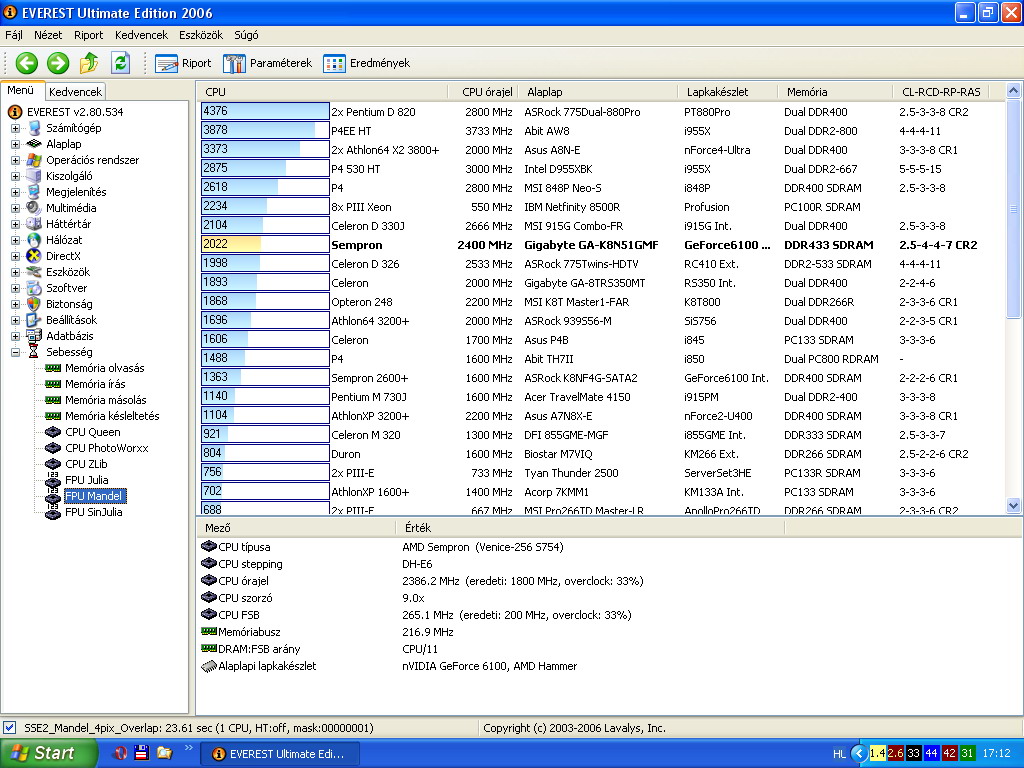The width and height of the screenshot is (1024, 768).
Task: Open the Memória késleltetés benchmark icon
Action: click(53, 416)
